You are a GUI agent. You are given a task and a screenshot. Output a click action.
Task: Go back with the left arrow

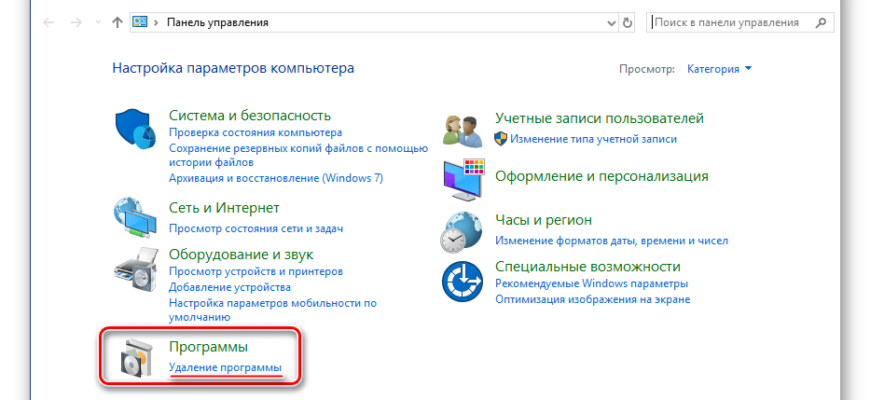(49, 23)
